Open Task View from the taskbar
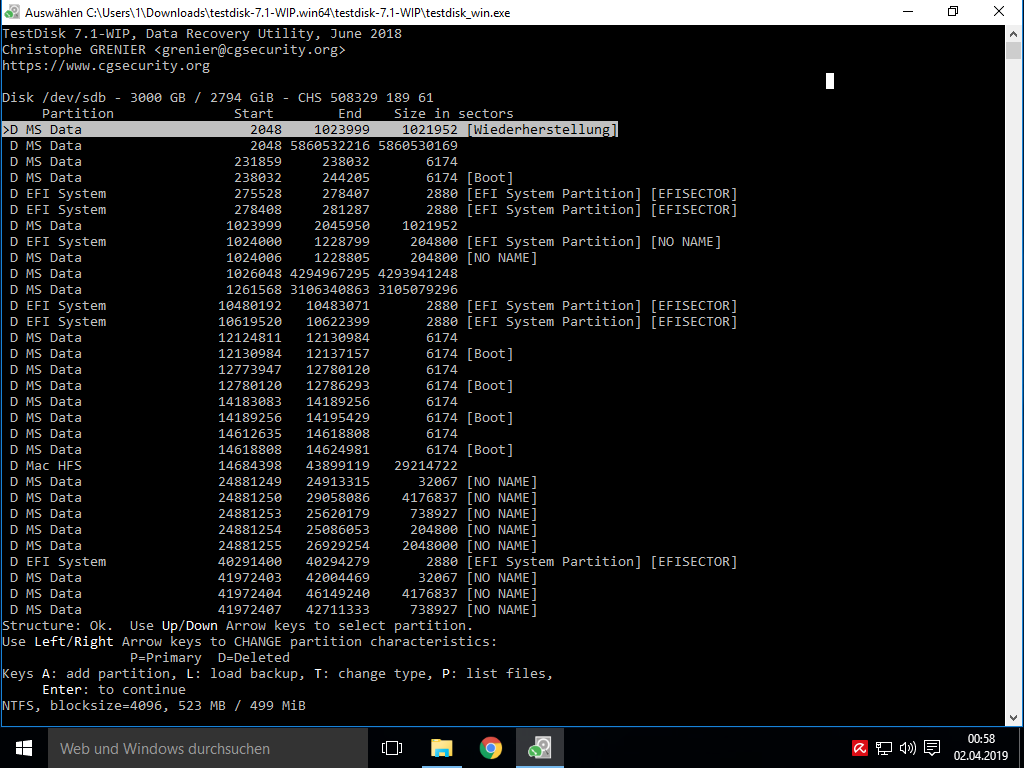Viewport: 1024px width, 768px height. coord(391,747)
